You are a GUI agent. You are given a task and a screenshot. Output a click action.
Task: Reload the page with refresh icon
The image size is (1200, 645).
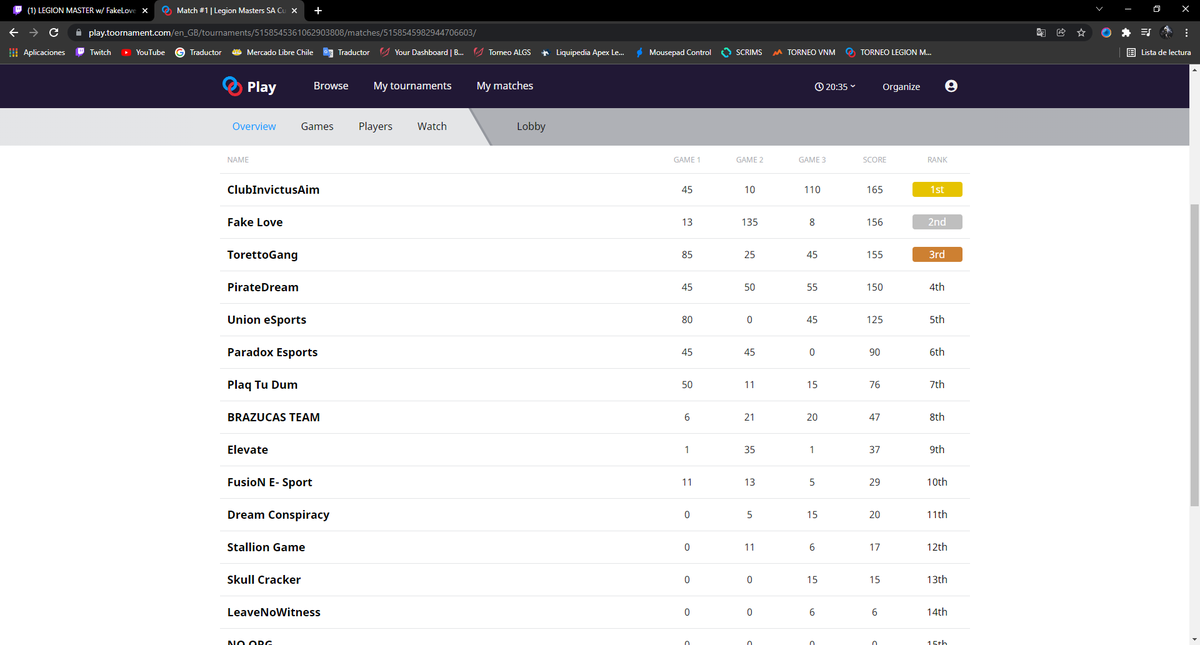click(x=53, y=32)
